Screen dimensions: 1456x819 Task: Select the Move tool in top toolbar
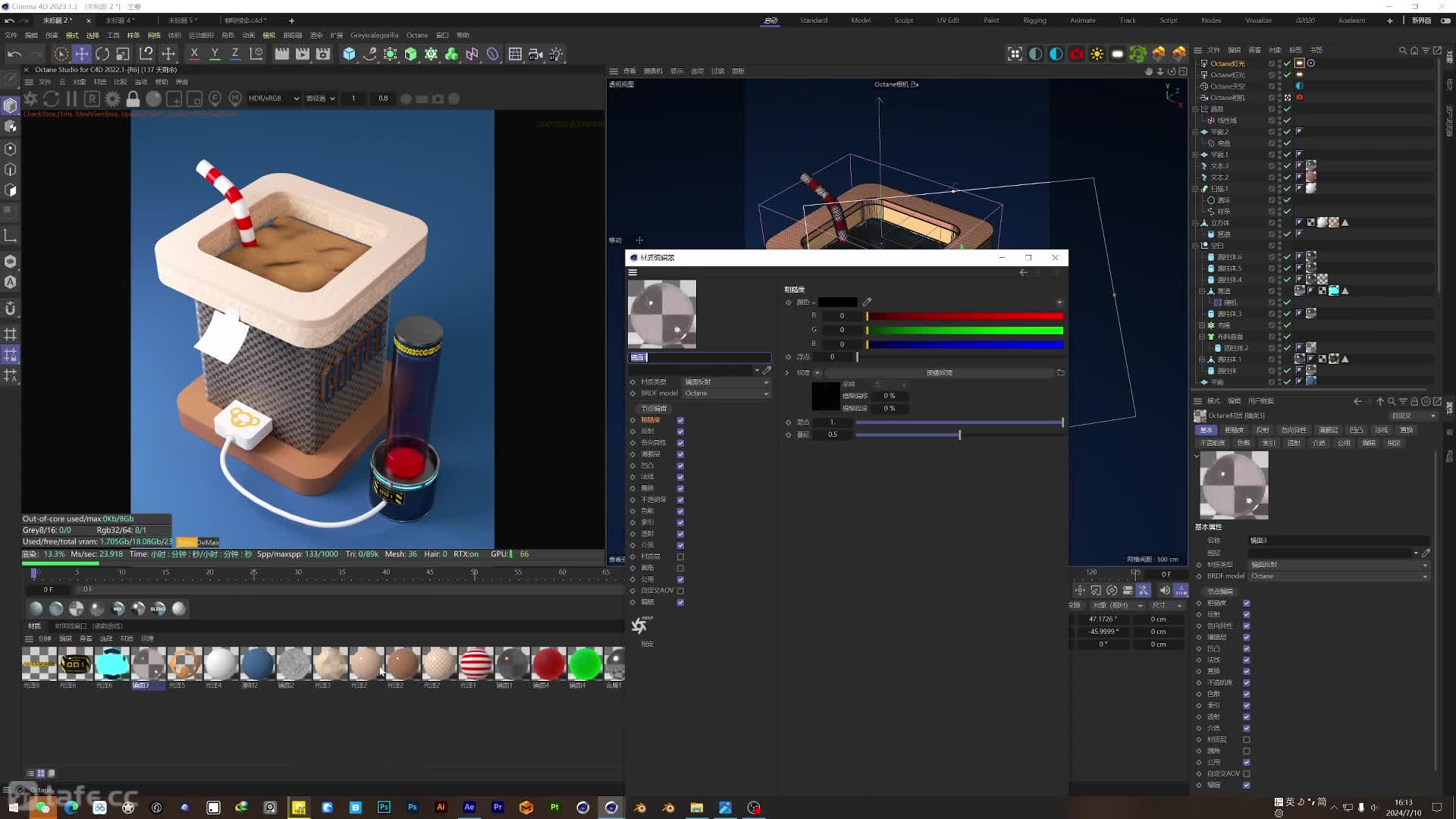click(x=81, y=54)
